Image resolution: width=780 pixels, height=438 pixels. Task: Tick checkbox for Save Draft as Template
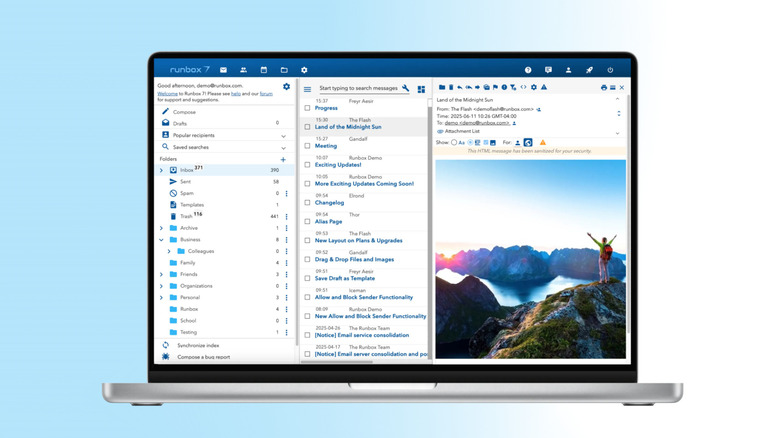[x=307, y=278]
